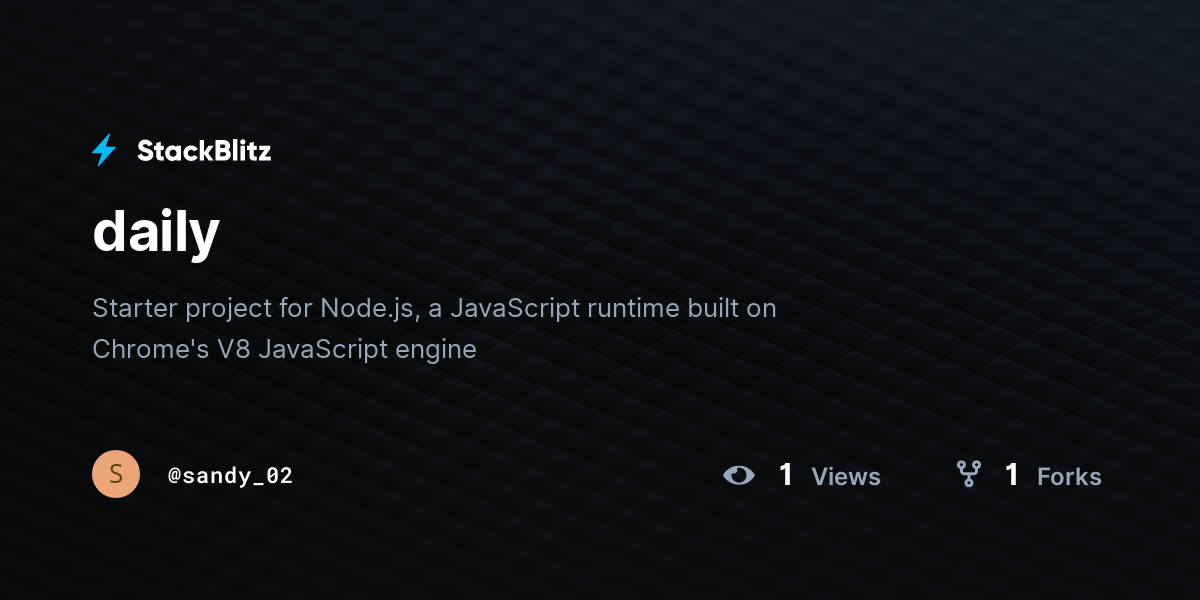Click the StackBlitz lightning bolt logo
The width and height of the screenshot is (1200, 600).
(104, 151)
